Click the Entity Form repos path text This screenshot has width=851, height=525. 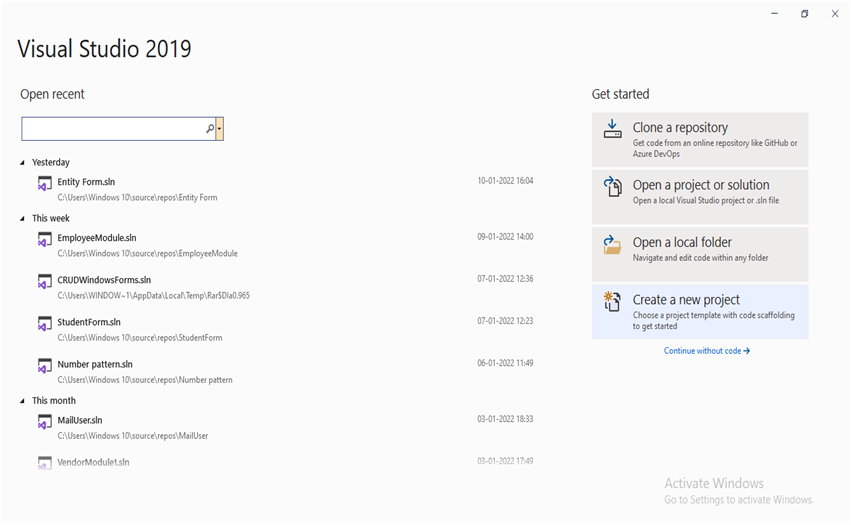137,198
